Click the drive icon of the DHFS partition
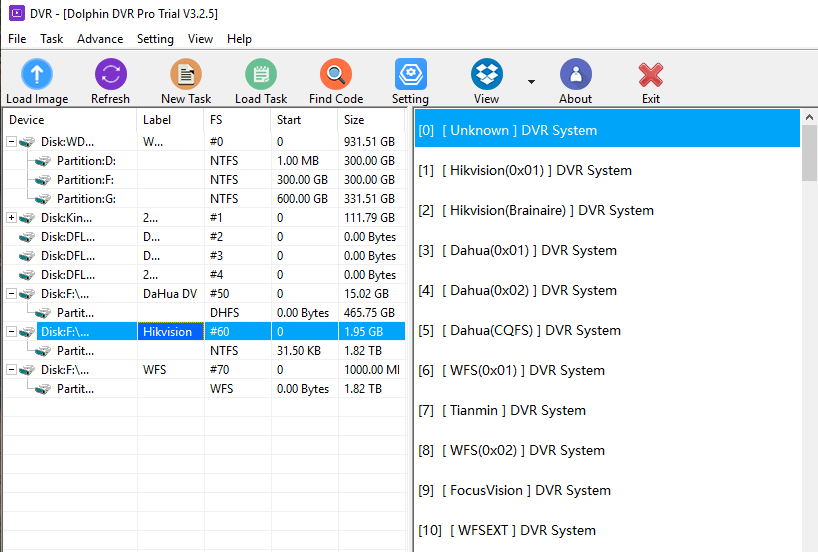The height and width of the screenshot is (552, 818). [43, 313]
